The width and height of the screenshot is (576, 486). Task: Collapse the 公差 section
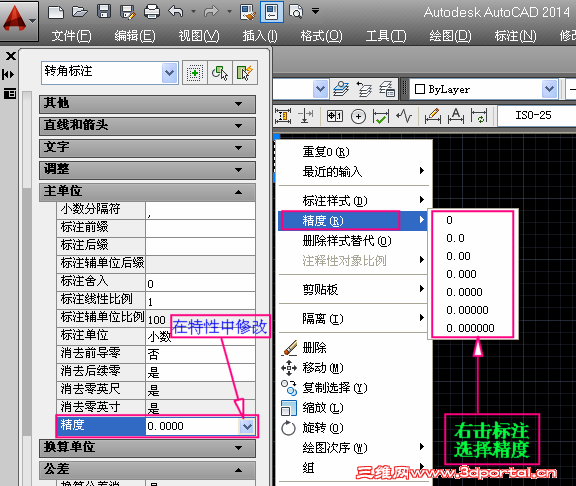click(147, 470)
